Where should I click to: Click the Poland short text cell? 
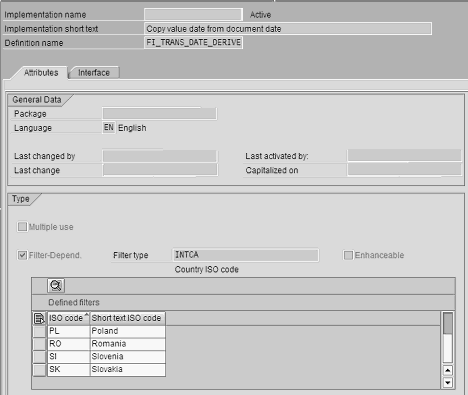(128, 331)
